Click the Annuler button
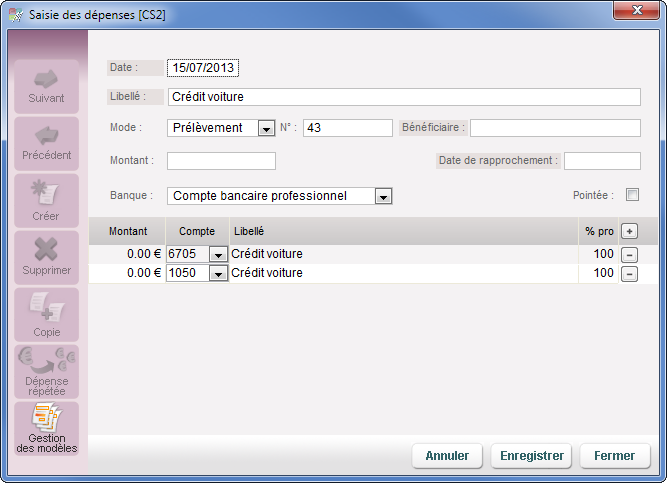The image size is (667, 483). pos(447,455)
